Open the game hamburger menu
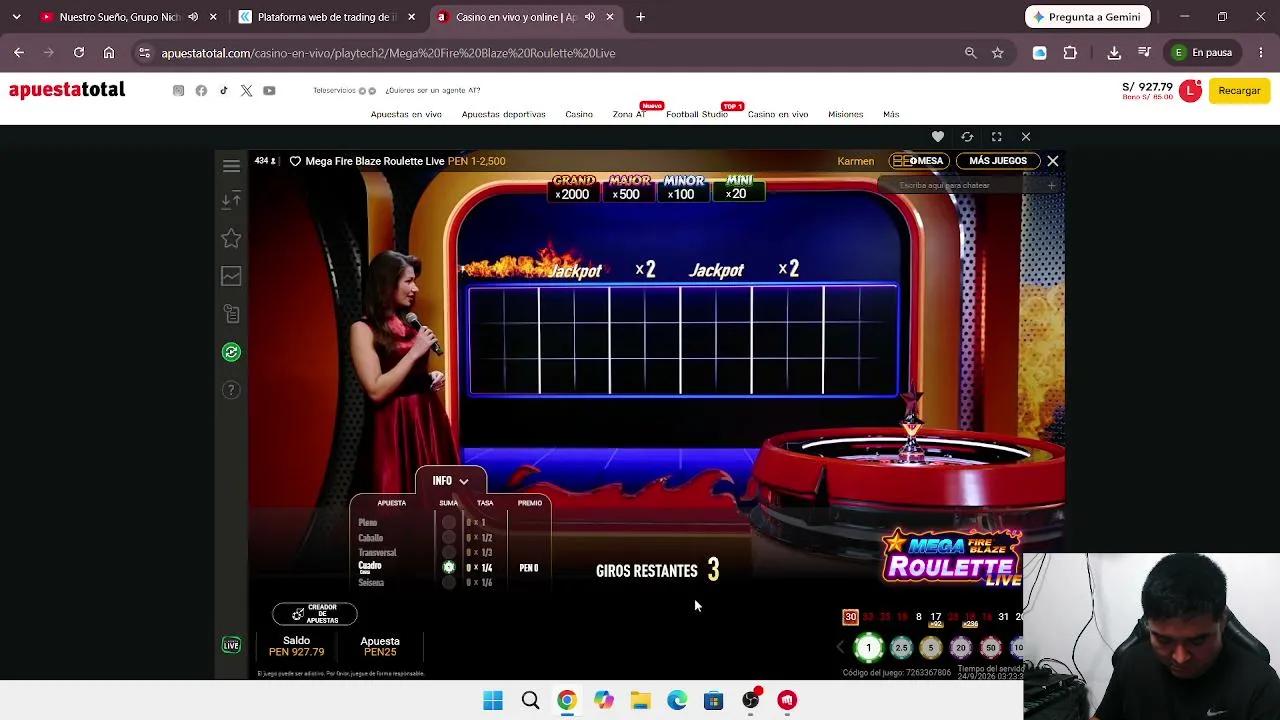 (231, 166)
